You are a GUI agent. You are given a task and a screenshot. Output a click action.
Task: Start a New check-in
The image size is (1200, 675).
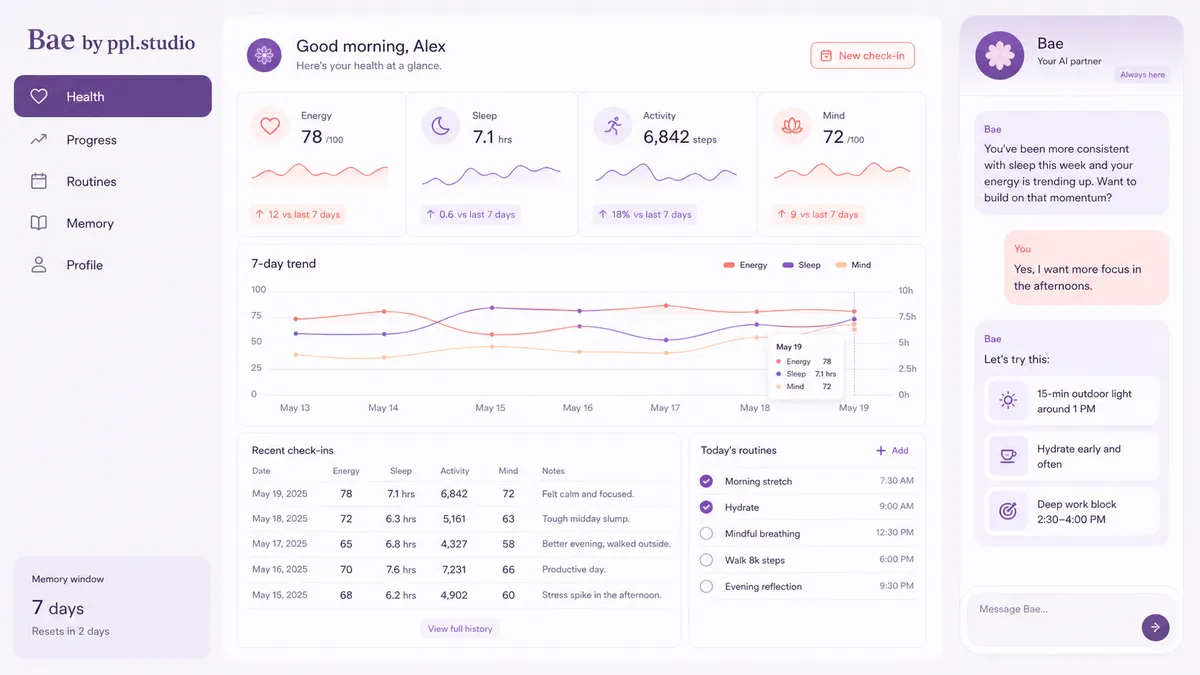pos(862,56)
